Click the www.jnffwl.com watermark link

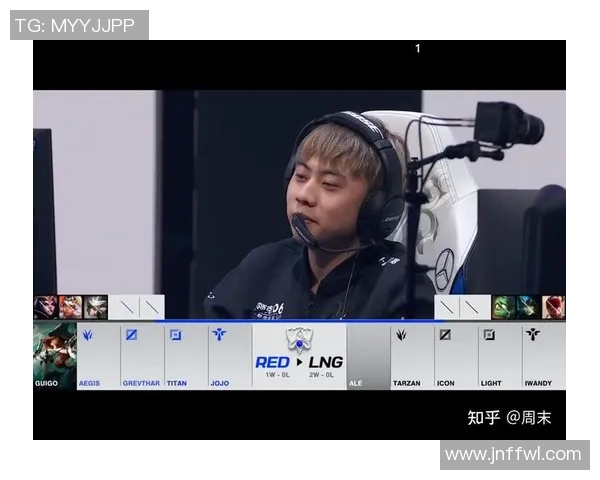pos(513,455)
